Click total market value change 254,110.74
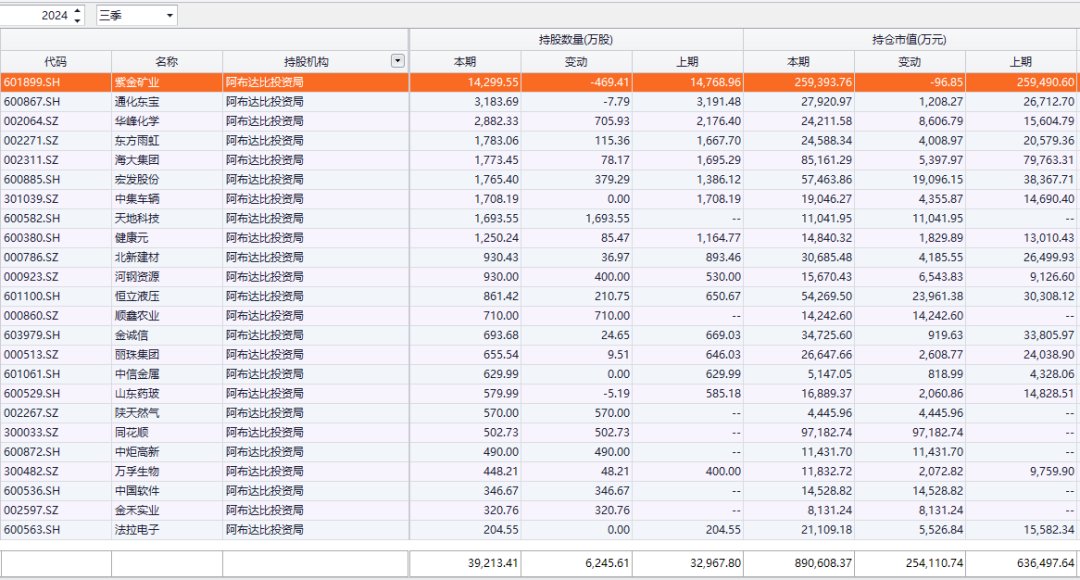The image size is (1080, 580). point(934,563)
